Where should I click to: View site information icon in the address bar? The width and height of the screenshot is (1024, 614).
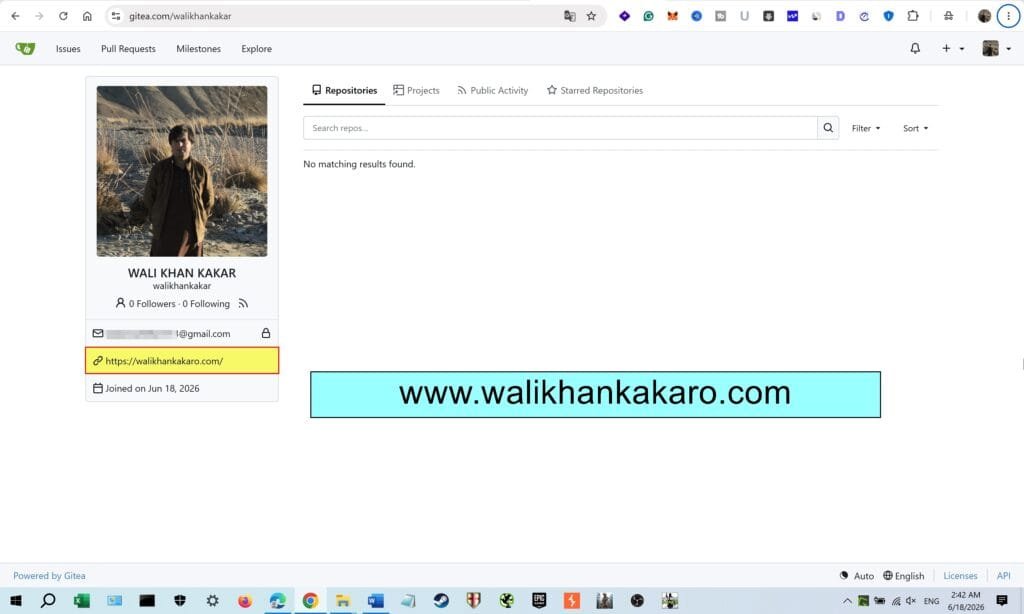pyautogui.click(x=116, y=16)
